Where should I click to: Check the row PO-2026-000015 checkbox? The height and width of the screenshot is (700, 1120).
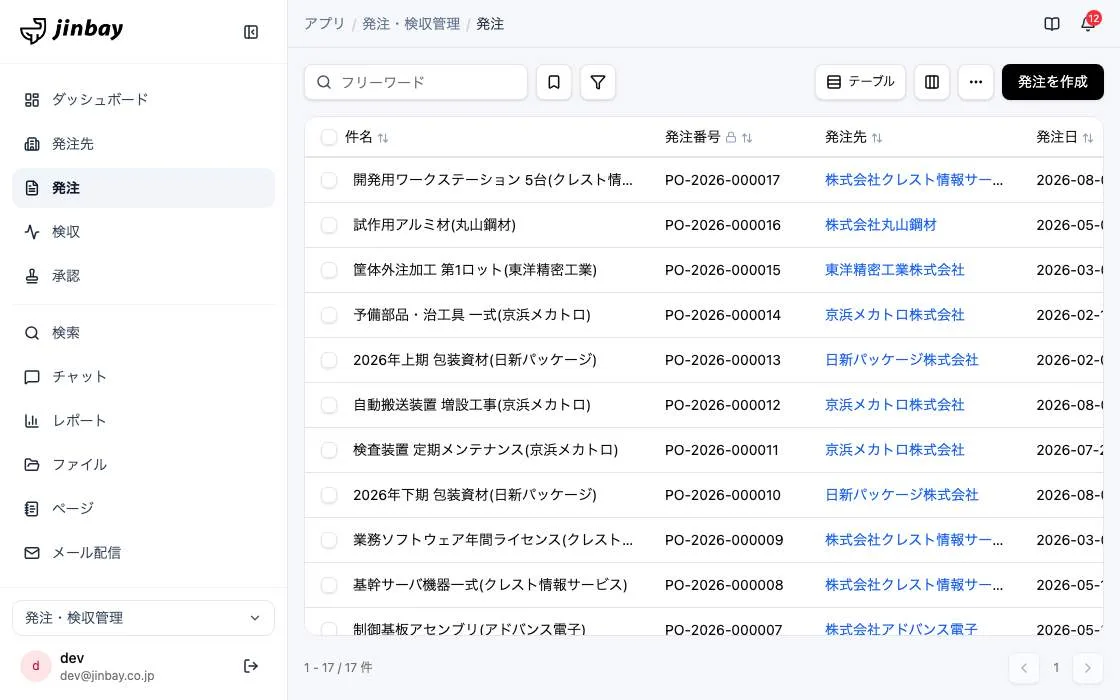coord(329,270)
